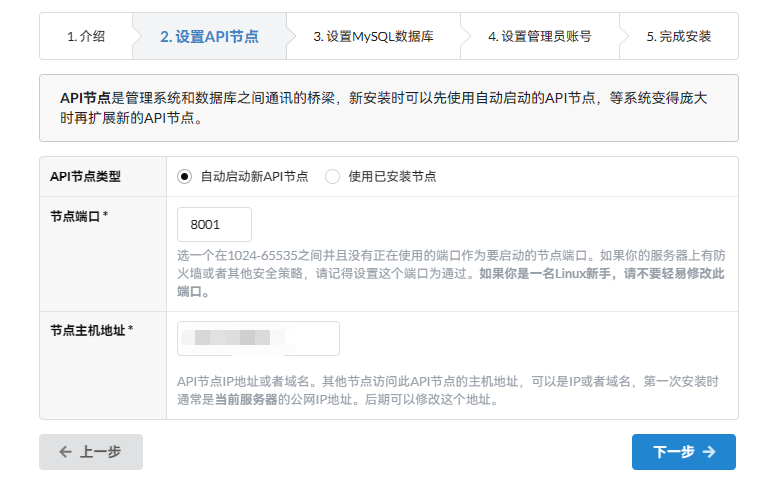783x489 pixels.
Task: Select the 2. 设置API节点 step tab
Action: [x=209, y=36]
